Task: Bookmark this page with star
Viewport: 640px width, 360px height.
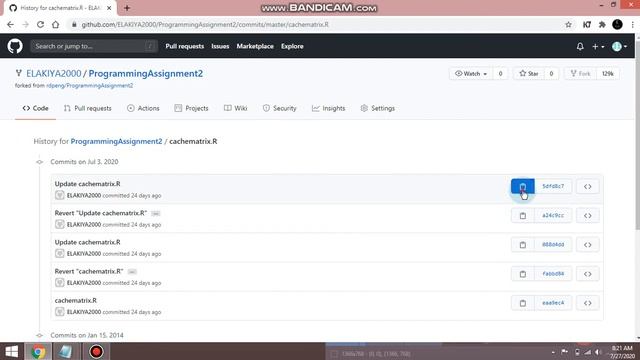Action: (x=568, y=24)
